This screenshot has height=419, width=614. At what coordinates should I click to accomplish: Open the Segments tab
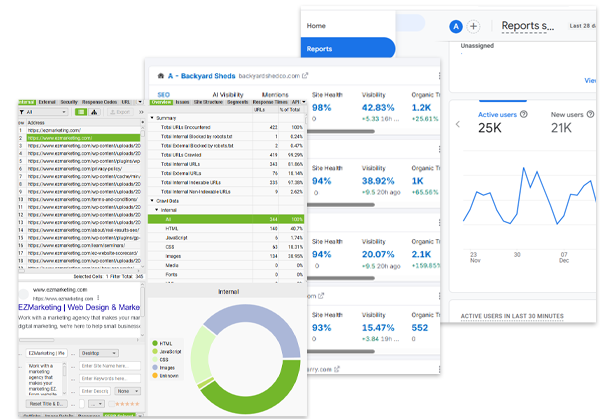[x=238, y=102]
